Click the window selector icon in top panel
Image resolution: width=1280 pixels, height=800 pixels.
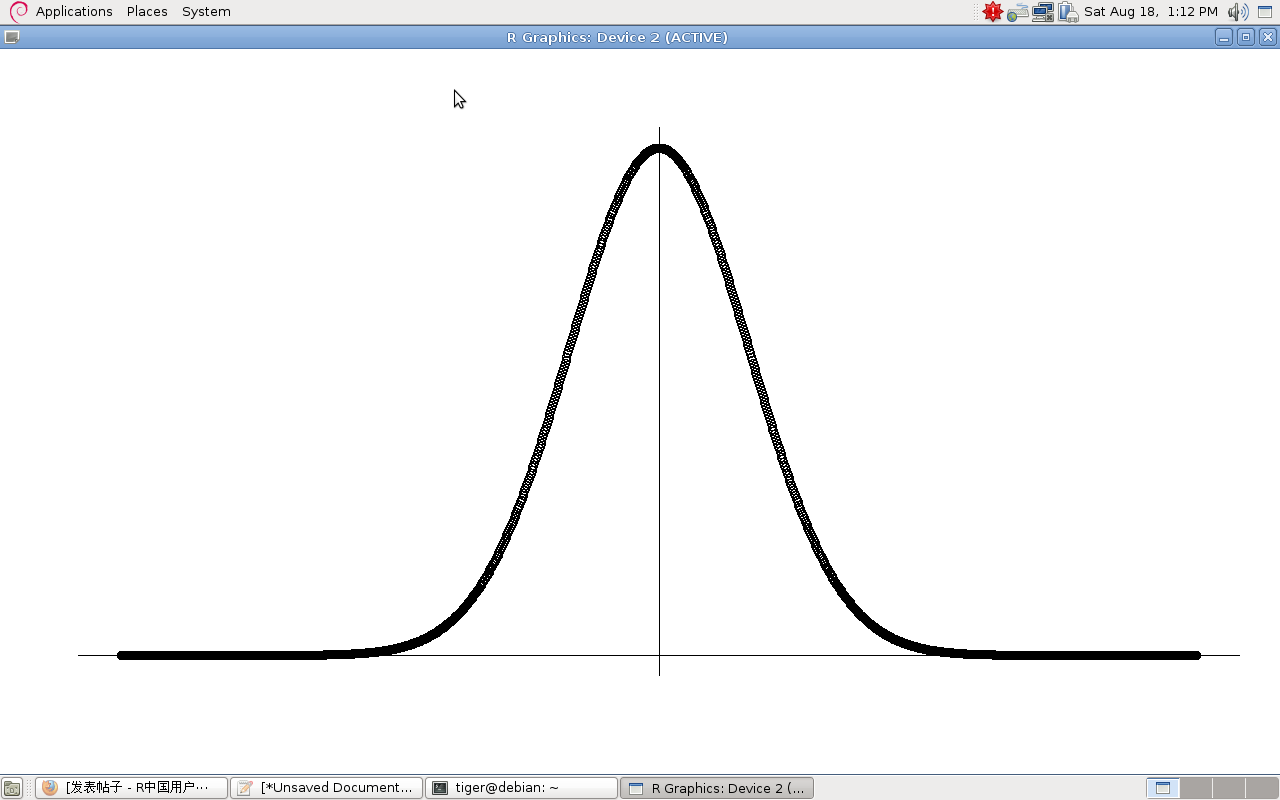coord(1265,12)
